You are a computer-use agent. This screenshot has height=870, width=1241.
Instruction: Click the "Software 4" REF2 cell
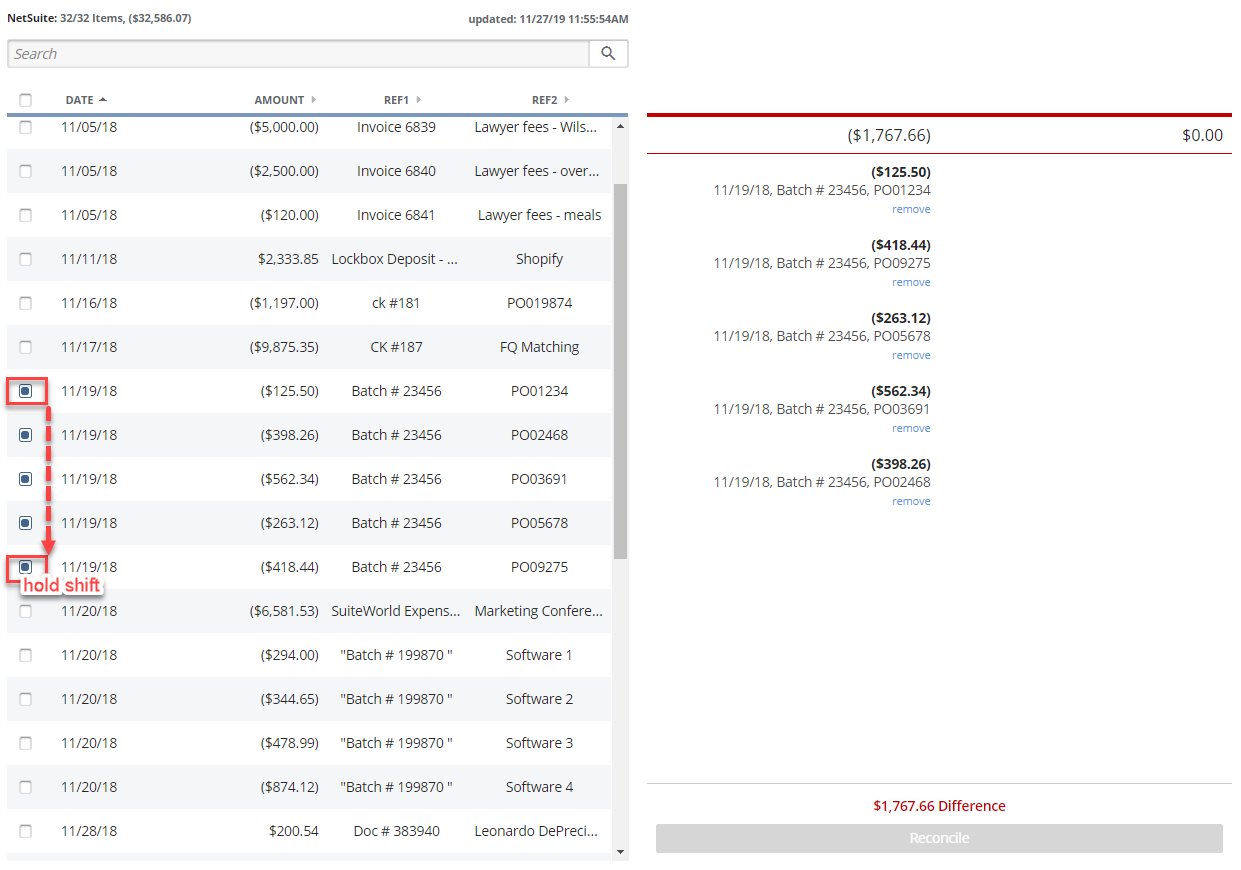(540, 787)
